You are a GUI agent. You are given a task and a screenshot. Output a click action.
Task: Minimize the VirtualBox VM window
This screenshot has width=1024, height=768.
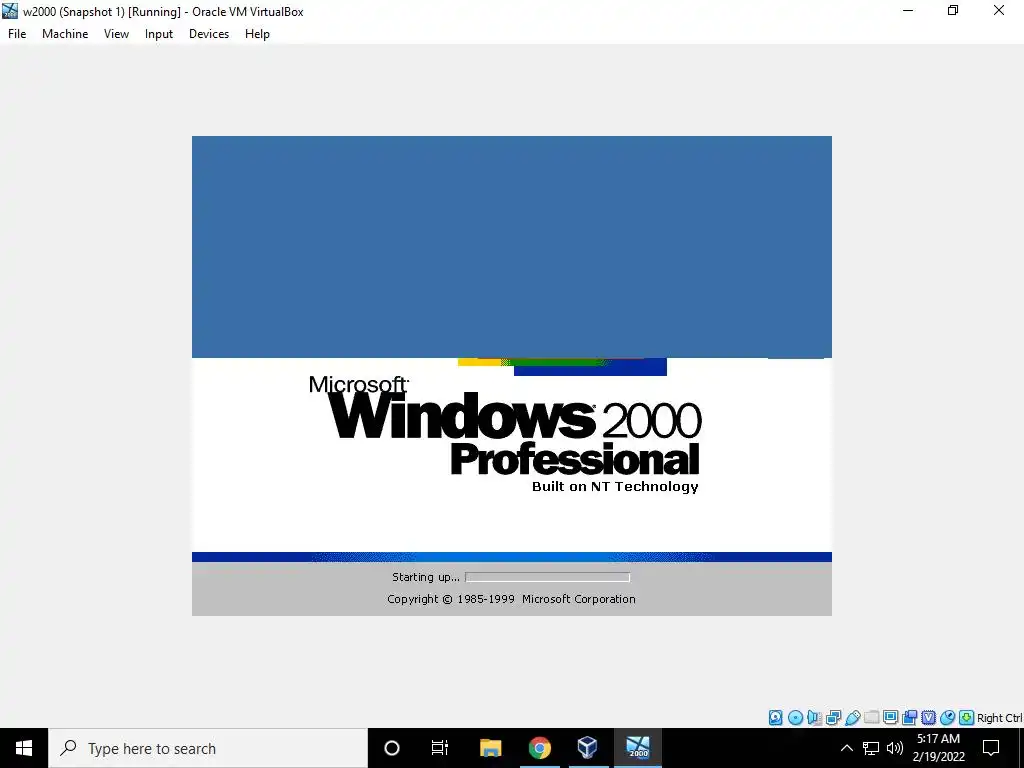click(x=908, y=11)
